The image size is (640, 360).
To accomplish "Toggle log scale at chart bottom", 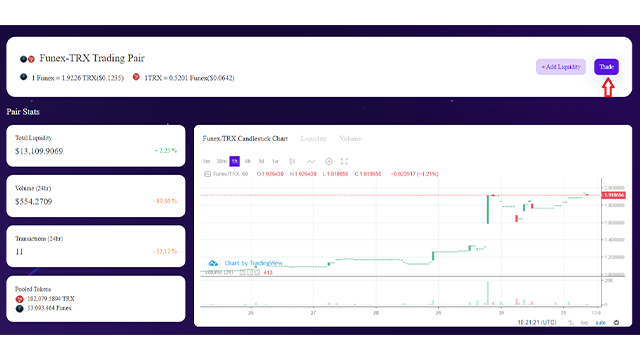I will tap(584, 322).
